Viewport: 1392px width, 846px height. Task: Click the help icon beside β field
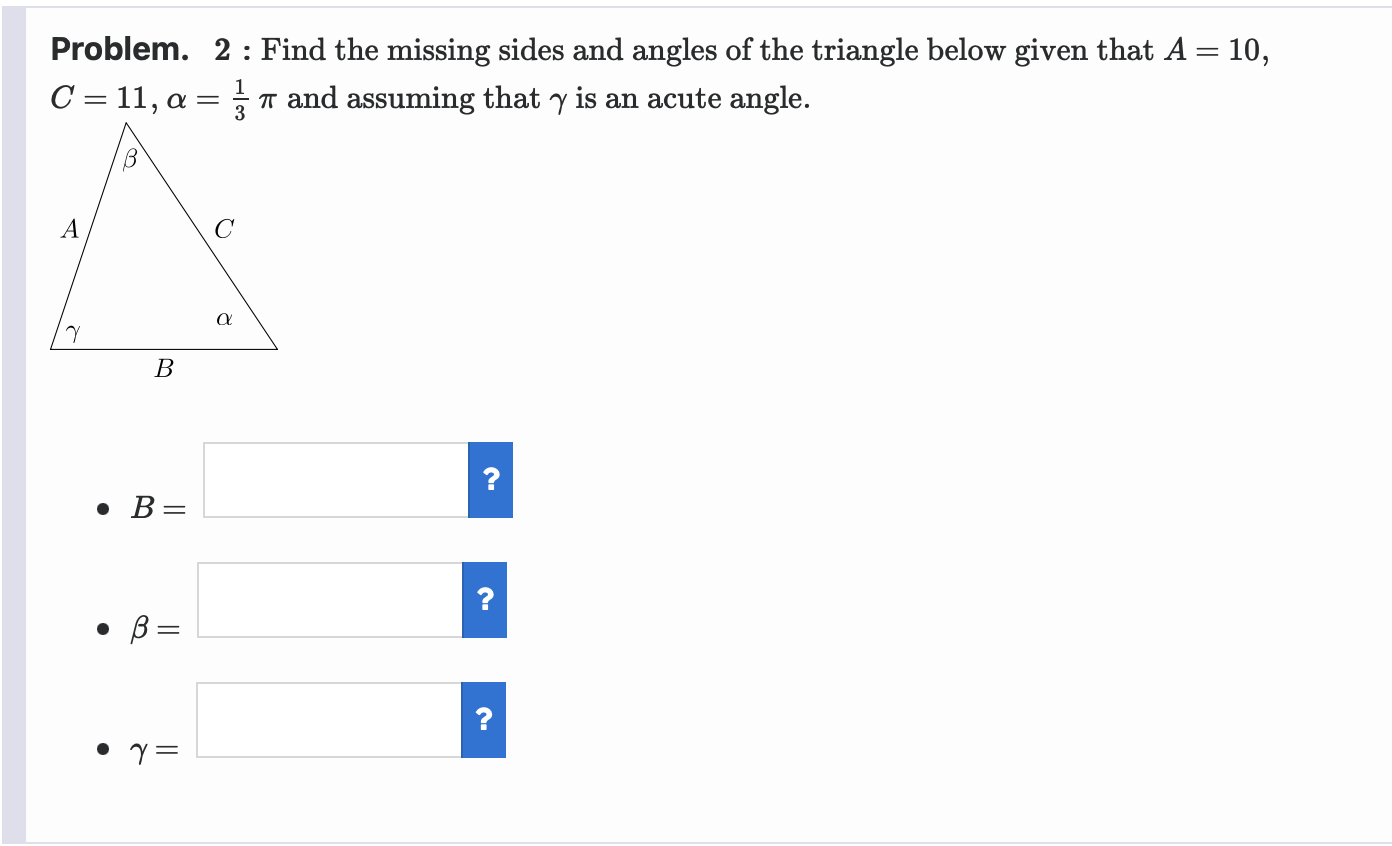[x=484, y=600]
